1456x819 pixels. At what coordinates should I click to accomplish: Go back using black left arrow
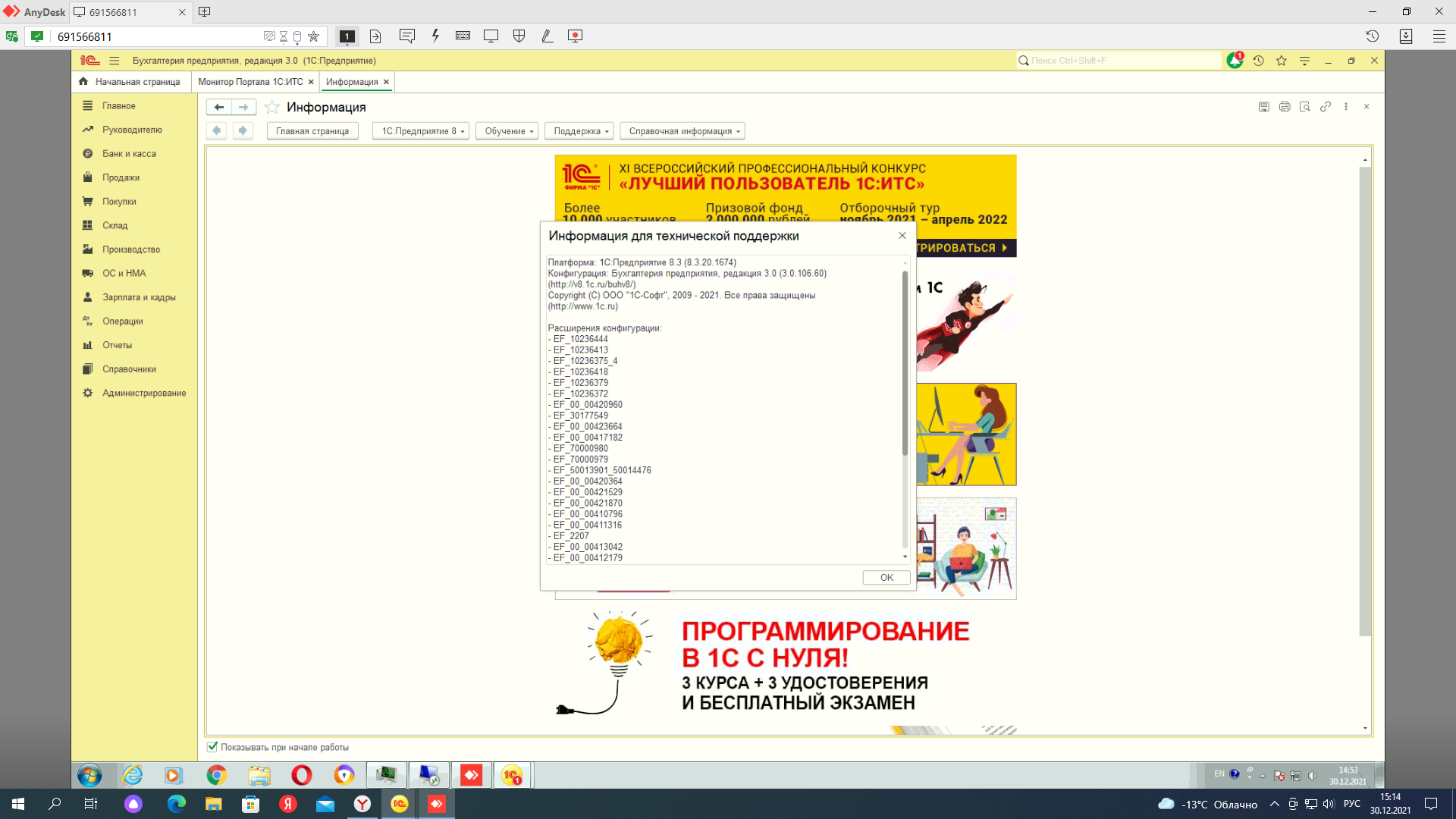click(x=219, y=107)
